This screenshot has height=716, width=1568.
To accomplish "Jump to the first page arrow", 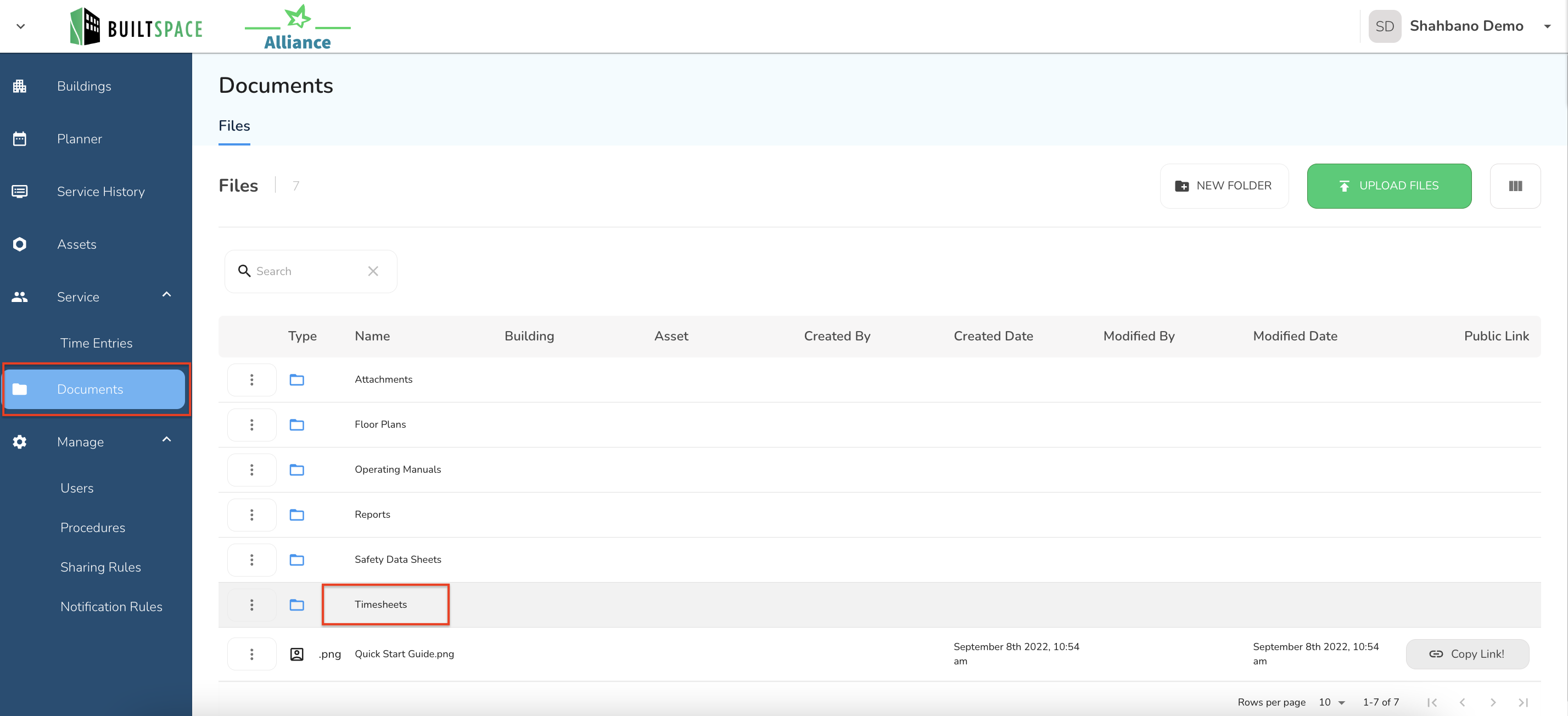I will 1432,702.
